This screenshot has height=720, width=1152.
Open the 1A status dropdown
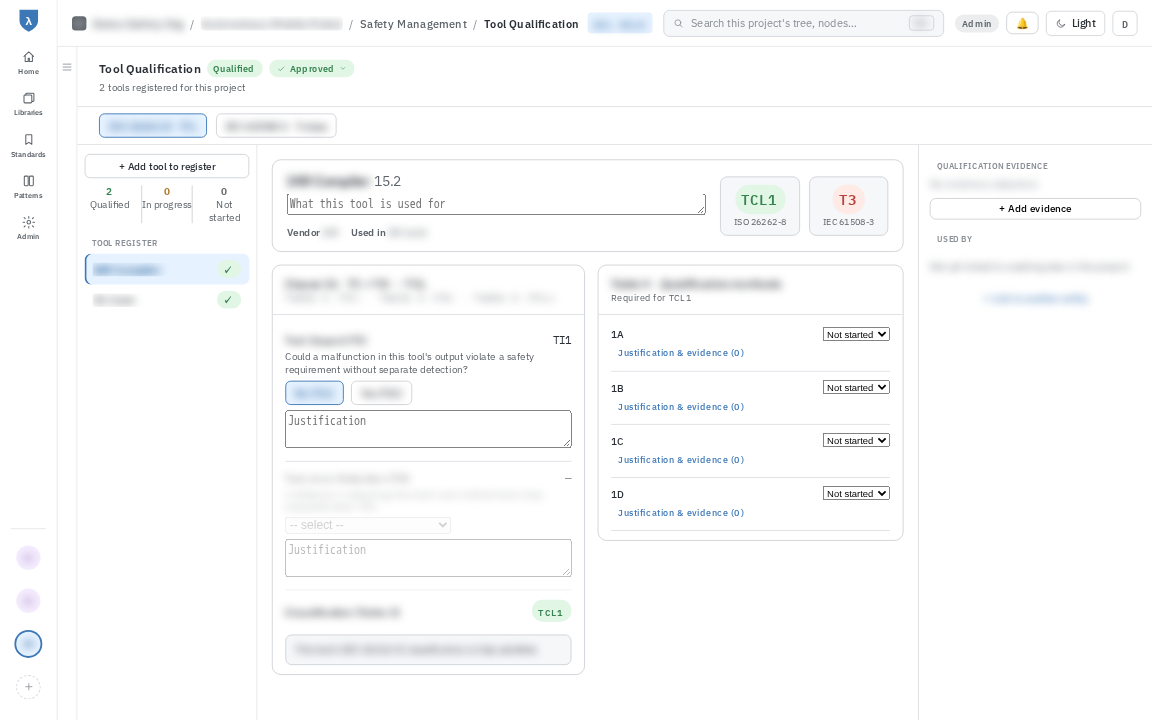[856, 334]
